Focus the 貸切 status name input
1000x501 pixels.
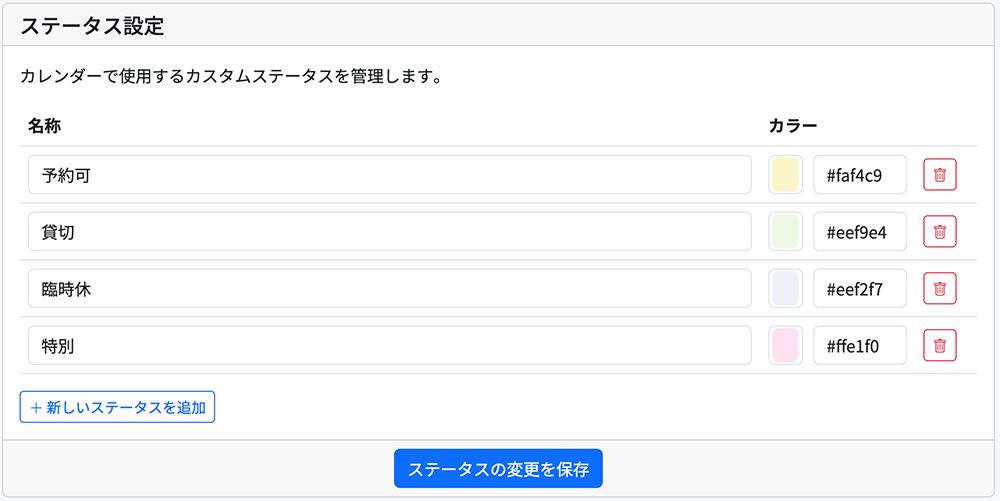pos(390,232)
